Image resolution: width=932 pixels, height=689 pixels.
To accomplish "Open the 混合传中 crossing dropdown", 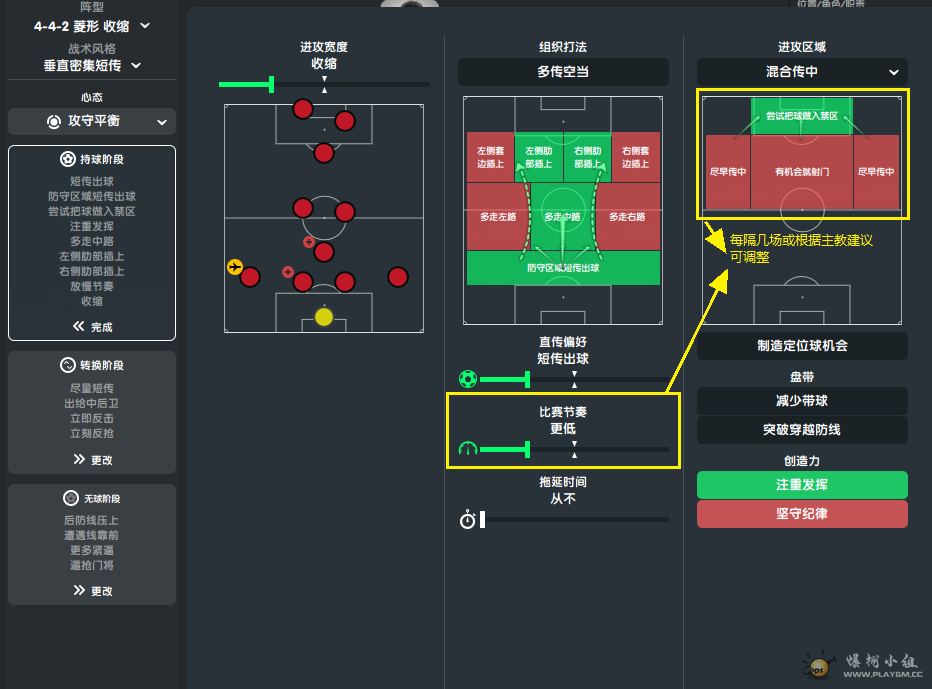I will click(802, 72).
